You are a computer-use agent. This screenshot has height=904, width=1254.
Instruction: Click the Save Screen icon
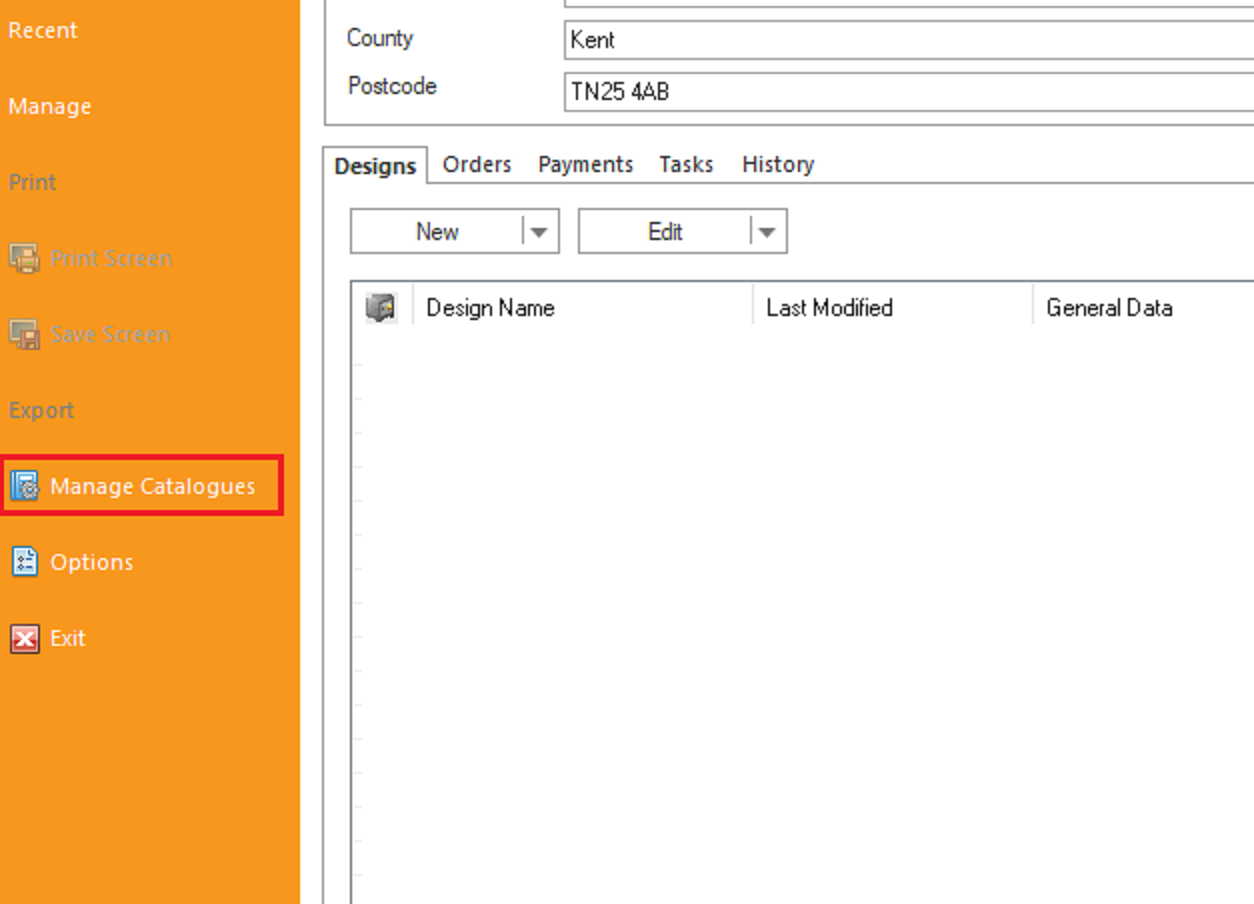(x=24, y=334)
